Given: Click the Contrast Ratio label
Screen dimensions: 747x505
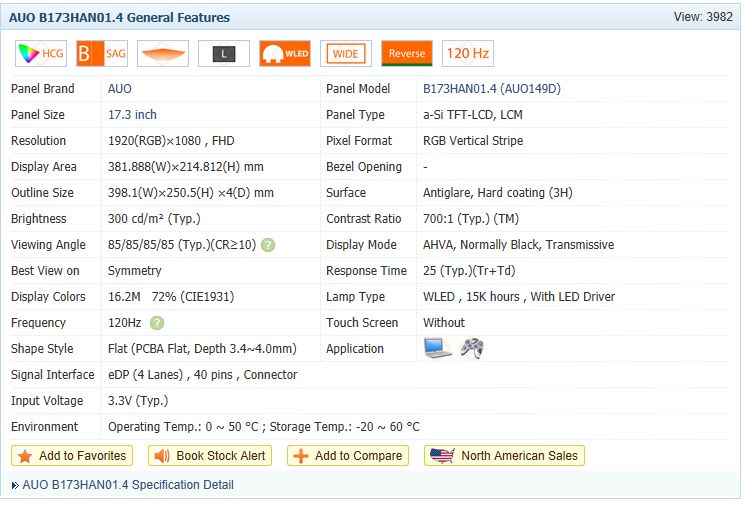Looking at the screenshot, I should click(x=363, y=219).
